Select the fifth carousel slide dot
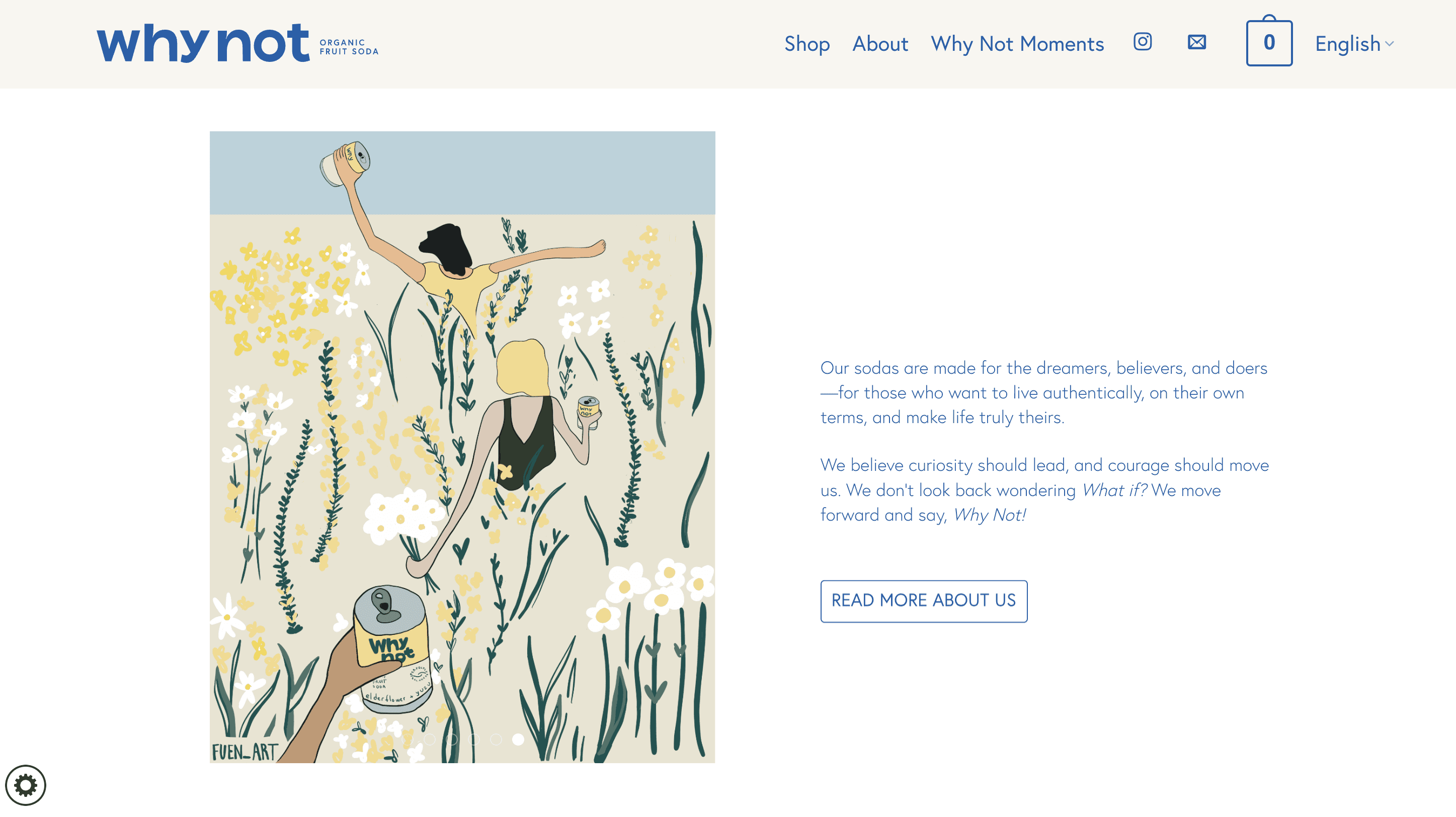The height and width of the screenshot is (817, 1456). tap(496, 740)
